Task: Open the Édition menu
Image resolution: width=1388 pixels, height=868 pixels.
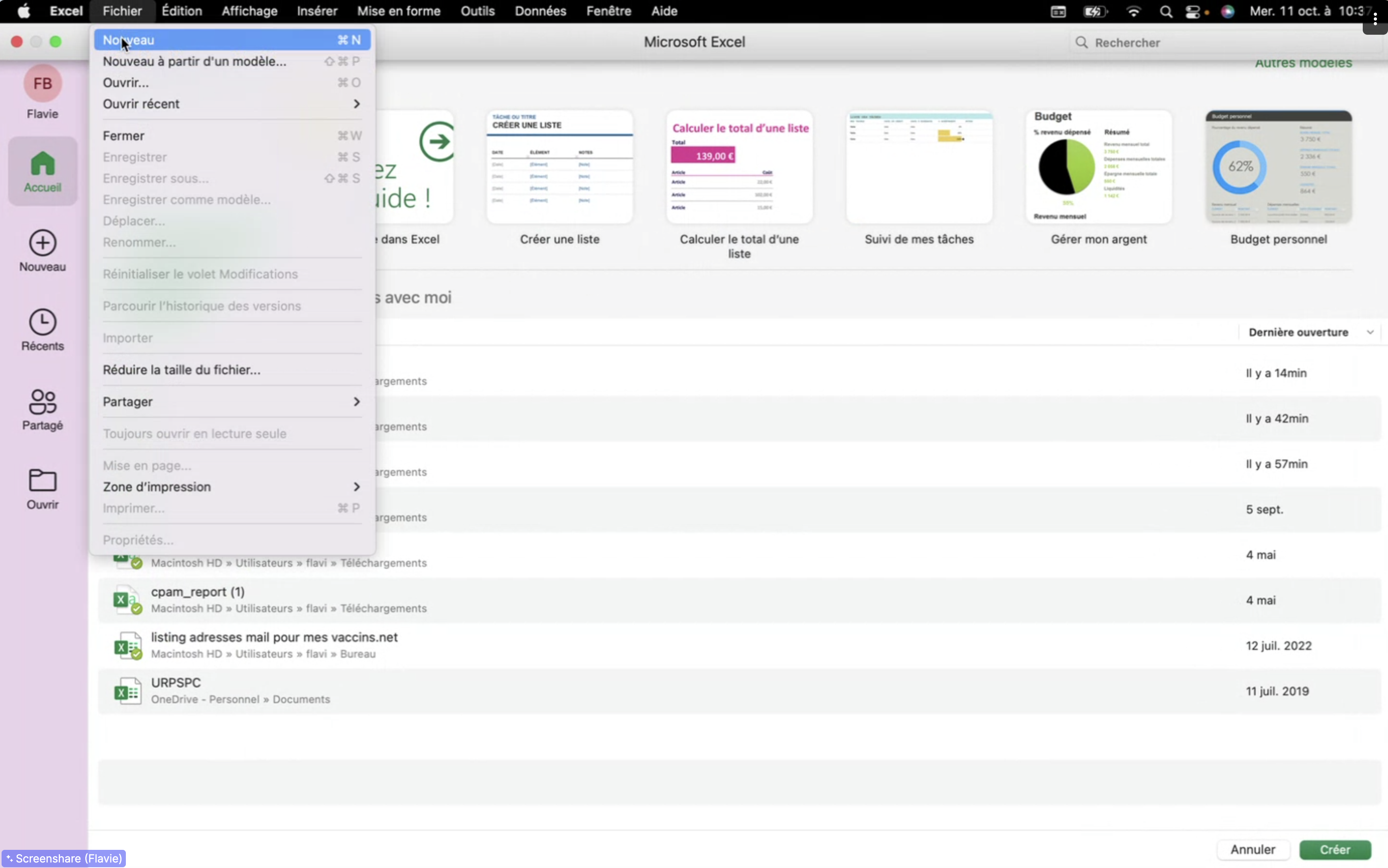Action: click(181, 11)
